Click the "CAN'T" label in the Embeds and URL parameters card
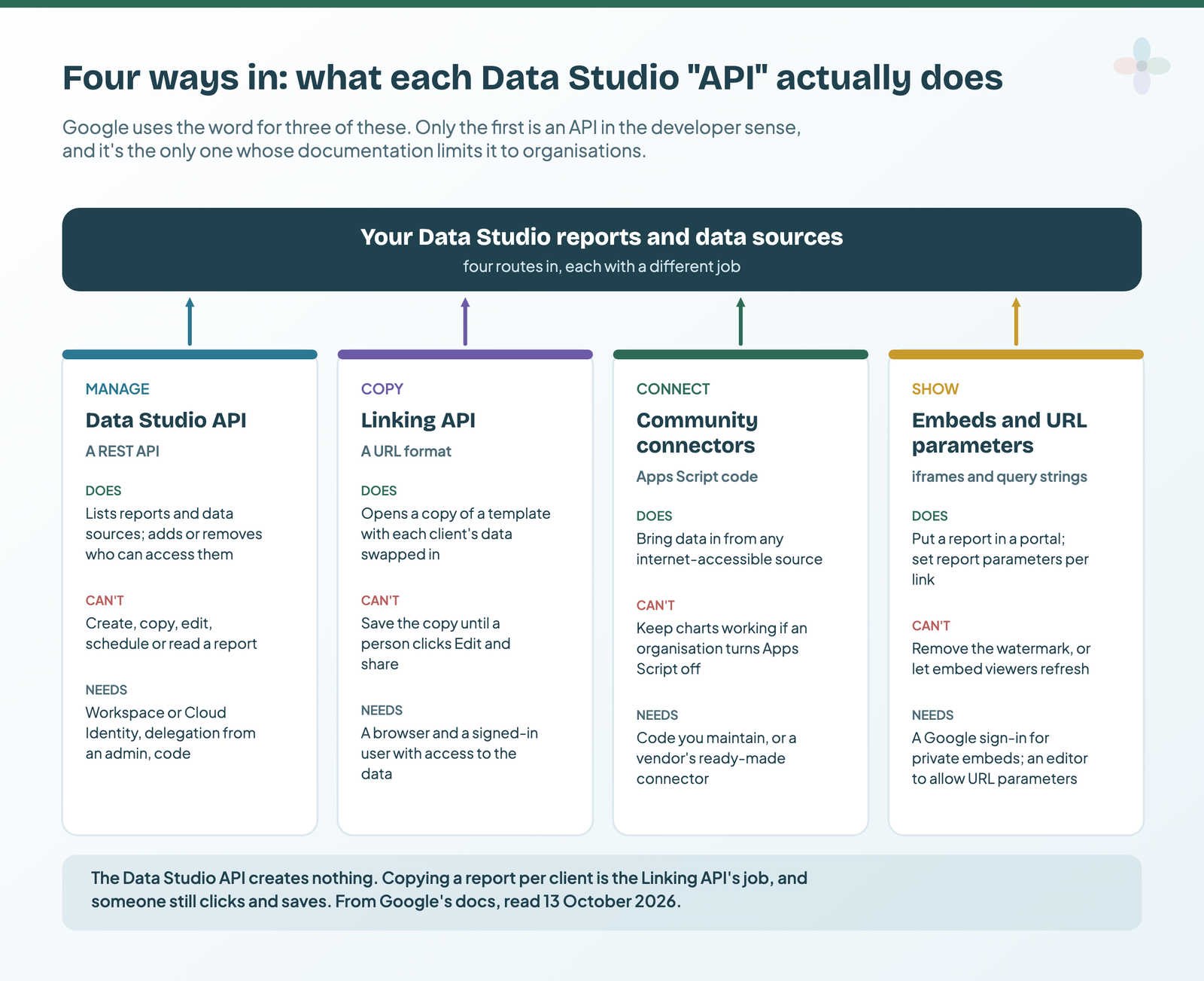The width and height of the screenshot is (1204, 981). pos(931,626)
